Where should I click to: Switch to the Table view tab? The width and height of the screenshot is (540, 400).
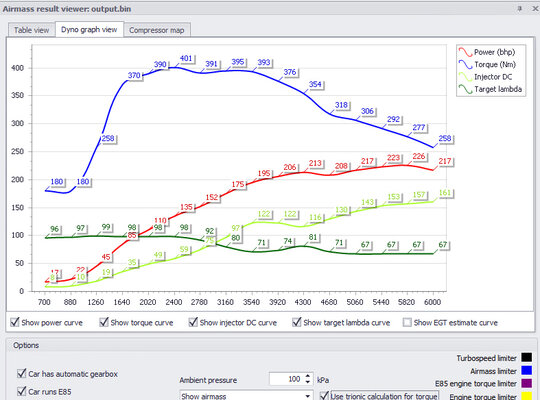click(31, 30)
